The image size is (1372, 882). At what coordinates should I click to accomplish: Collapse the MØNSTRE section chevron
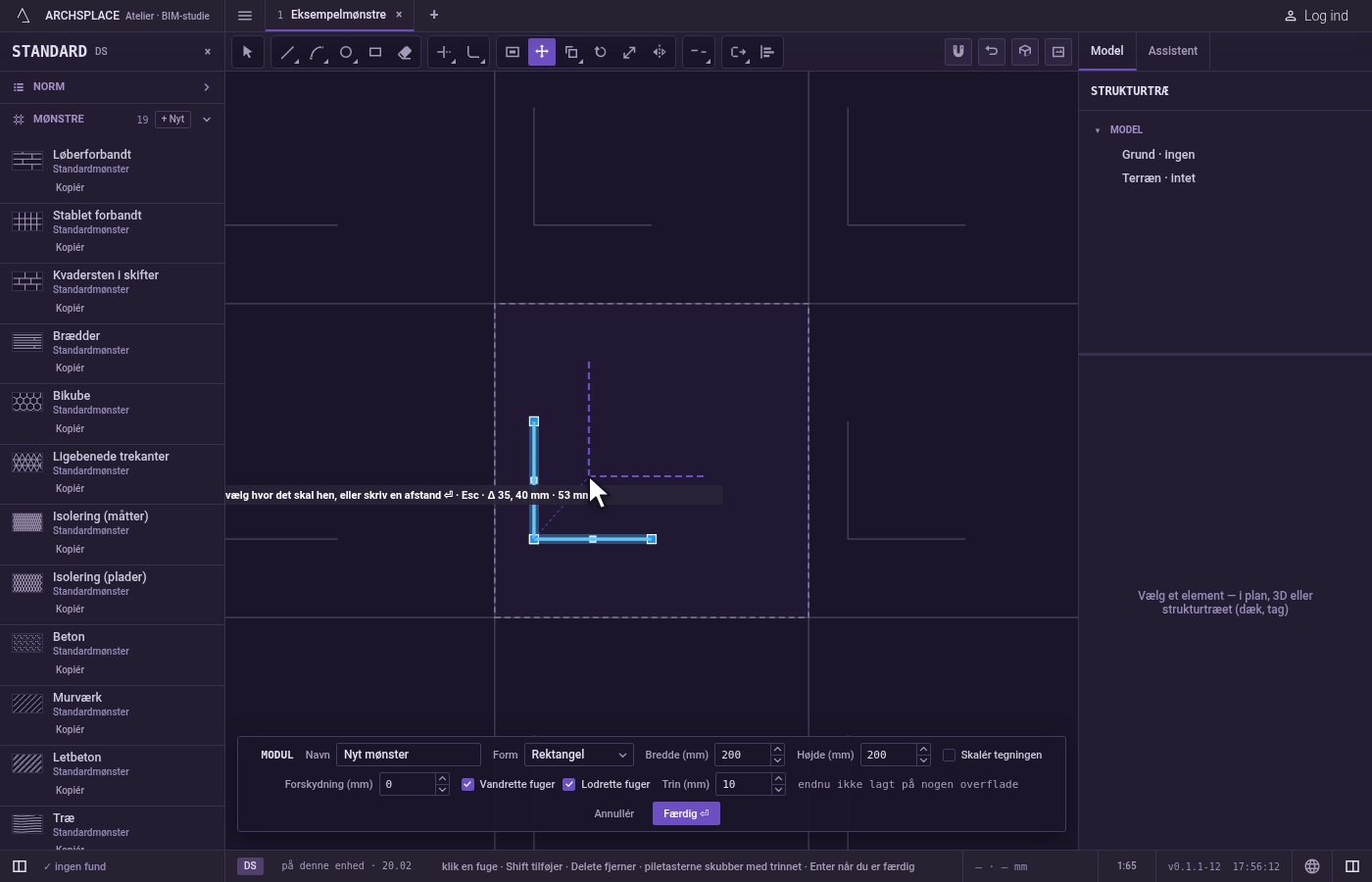pyautogui.click(x=207, y=120)
